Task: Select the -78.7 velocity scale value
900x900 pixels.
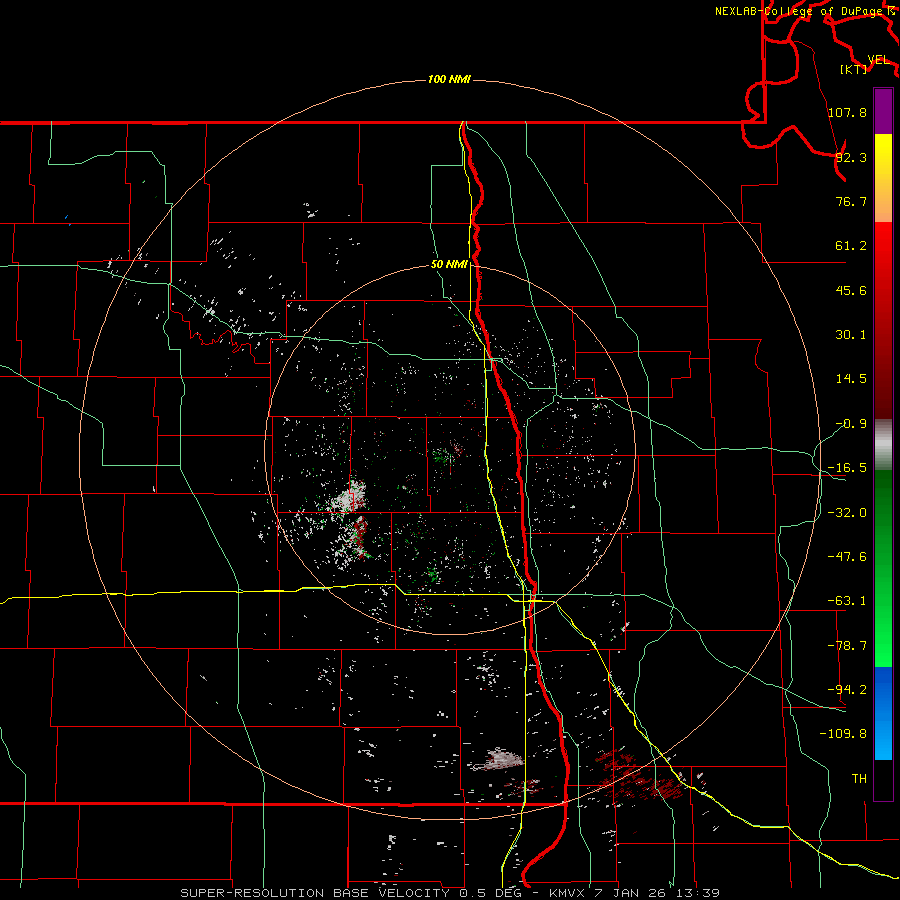Action: 847,646
